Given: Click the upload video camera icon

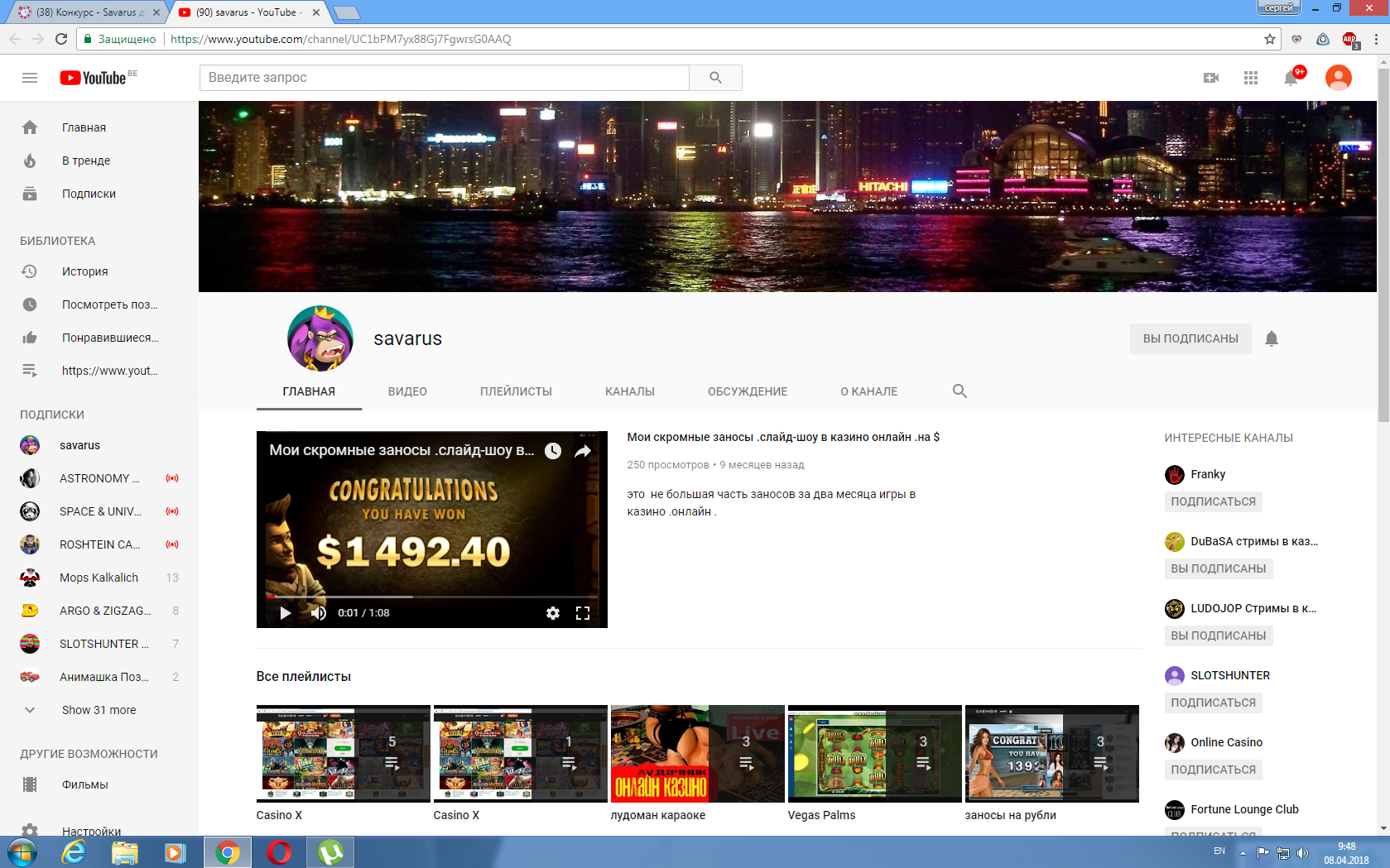Looking at the screenshot, I should (1210, 78).
